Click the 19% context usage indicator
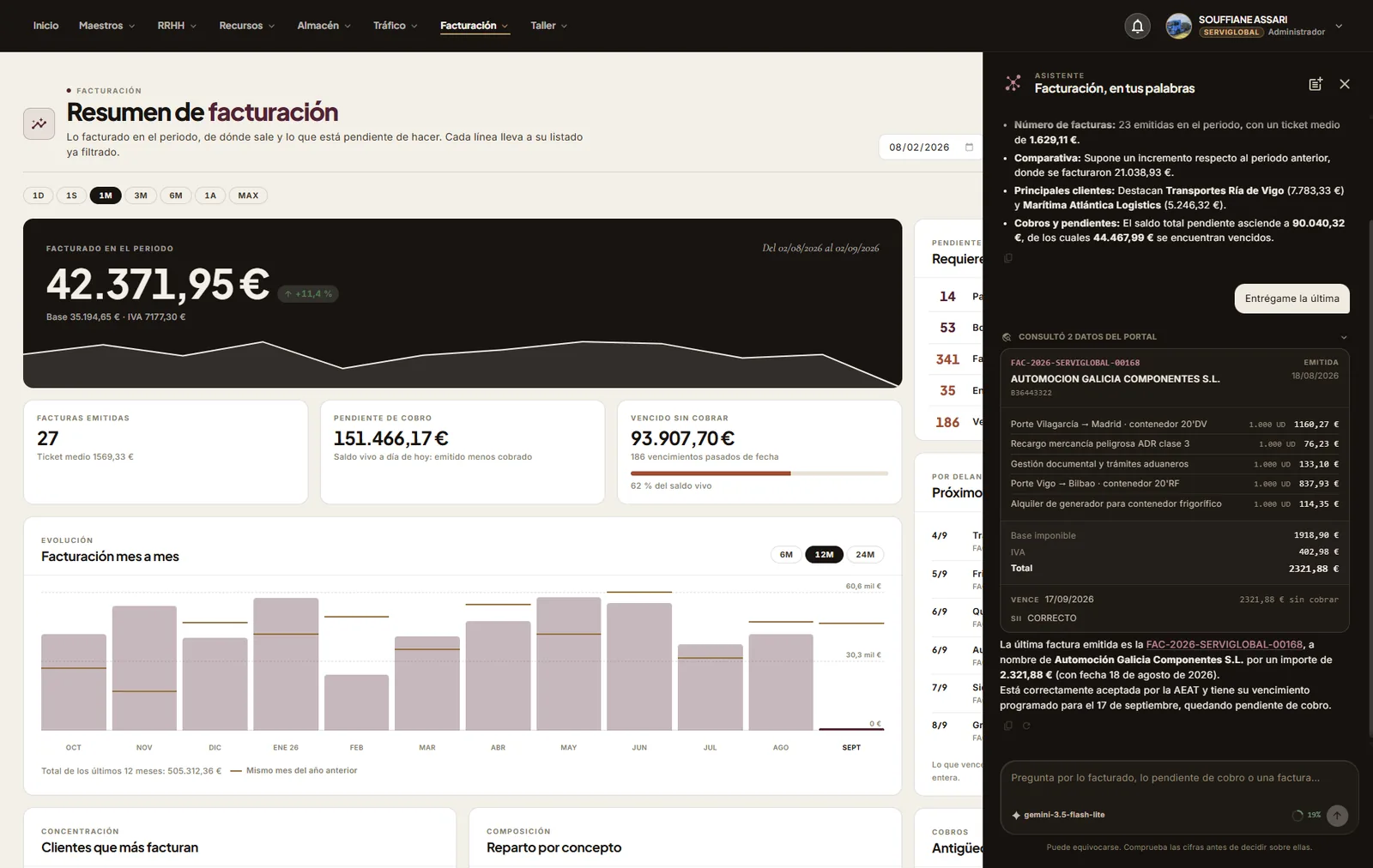 (1306, 815)
